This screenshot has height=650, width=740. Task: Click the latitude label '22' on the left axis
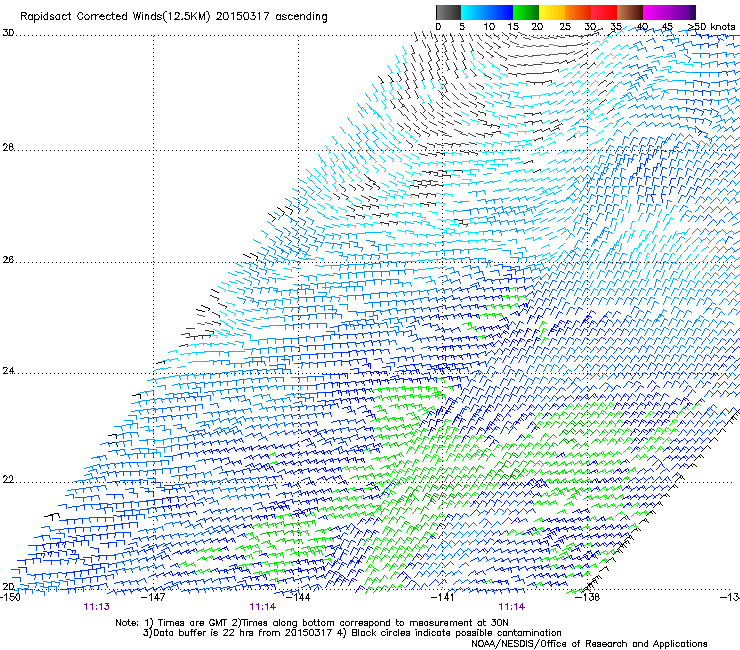(x=8, y=480)
